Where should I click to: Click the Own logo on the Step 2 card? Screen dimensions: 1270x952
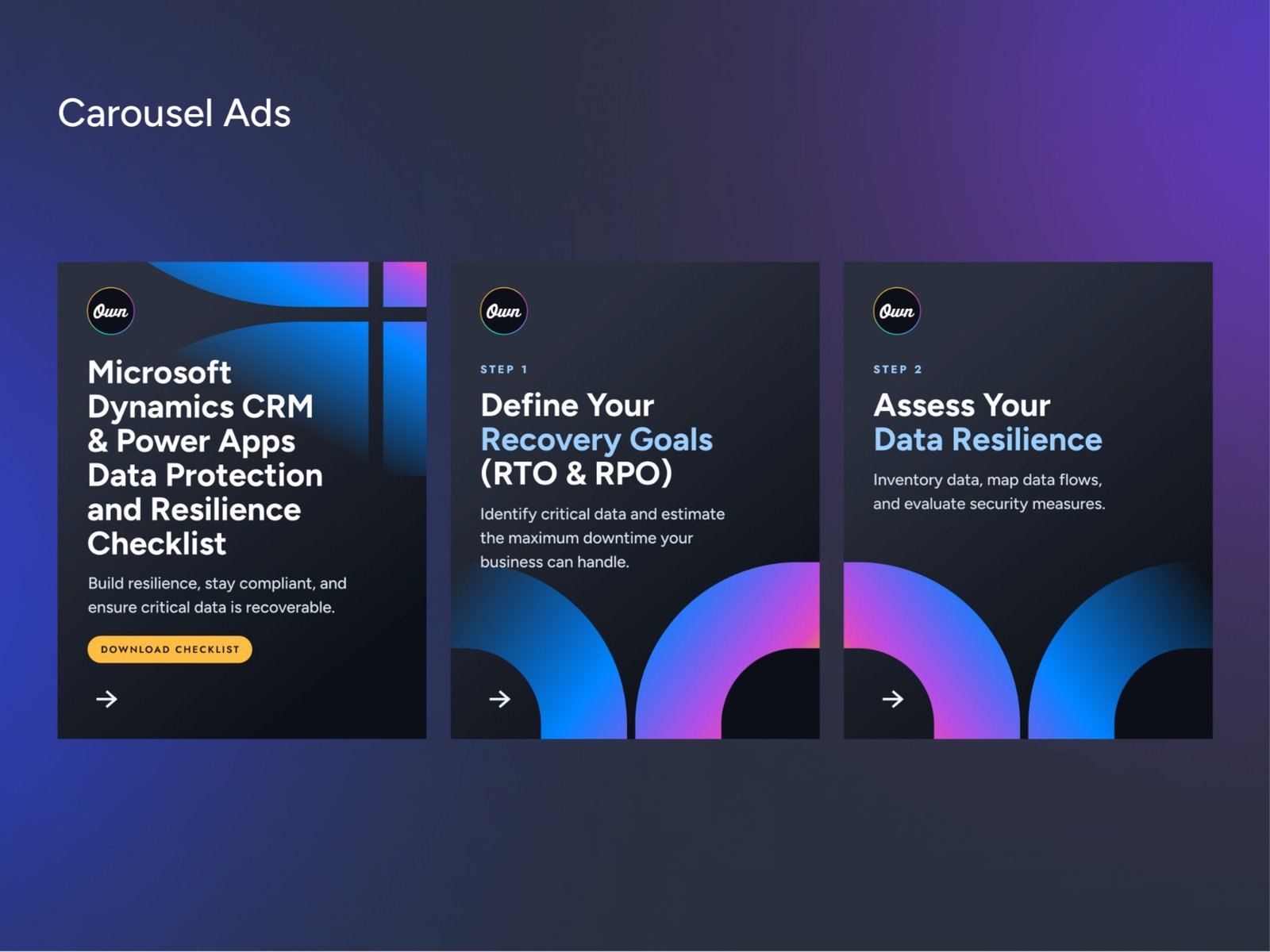pyautogui.click(x=897, y=311)
